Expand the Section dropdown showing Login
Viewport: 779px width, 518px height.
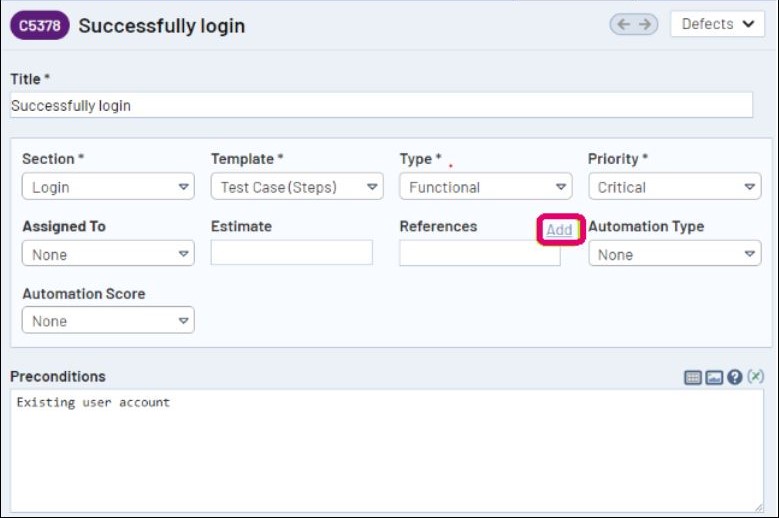pyautogui.click(x=108, y=187)
